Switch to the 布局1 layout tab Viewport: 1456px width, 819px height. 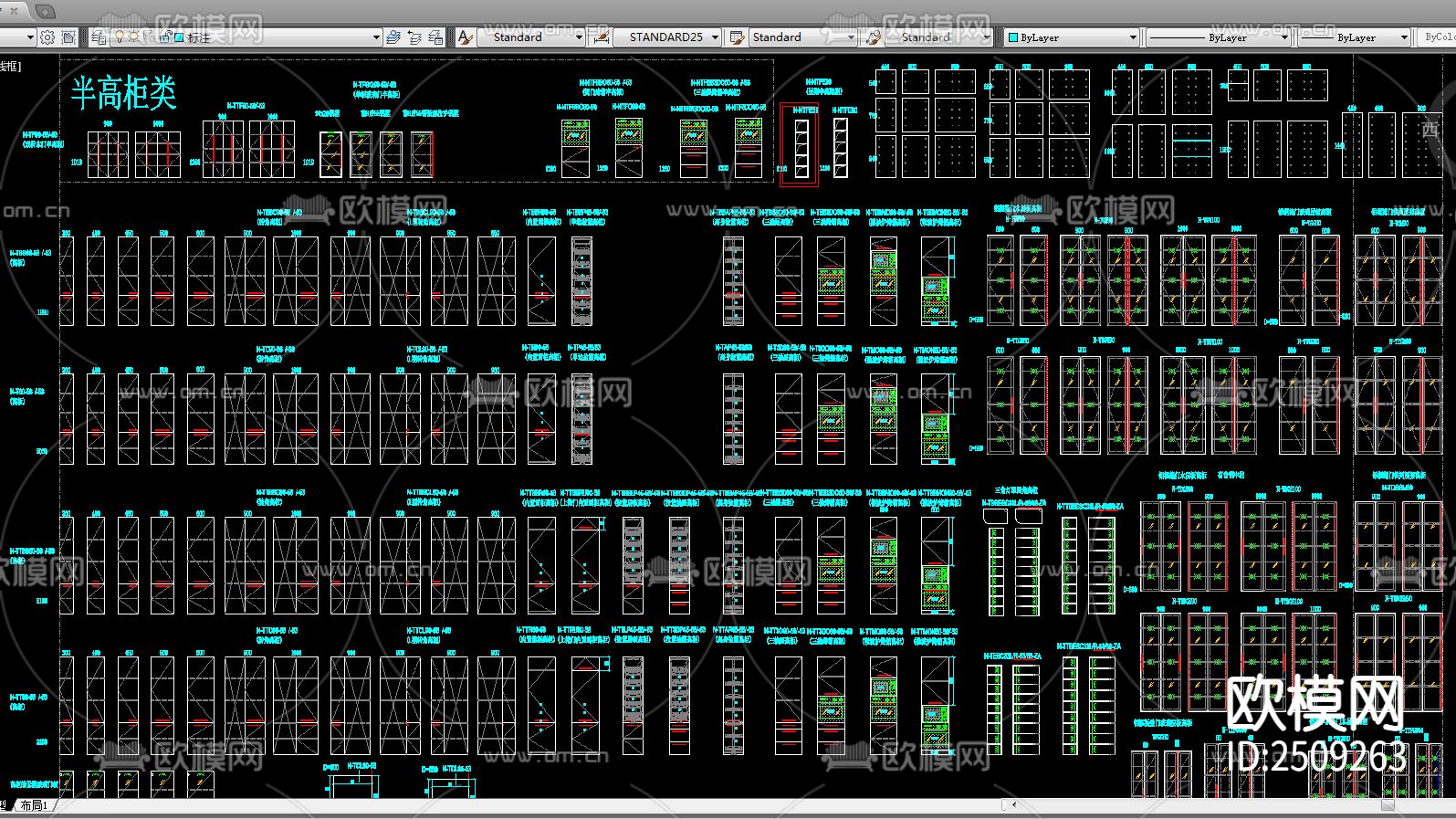(x=35, y=805)
